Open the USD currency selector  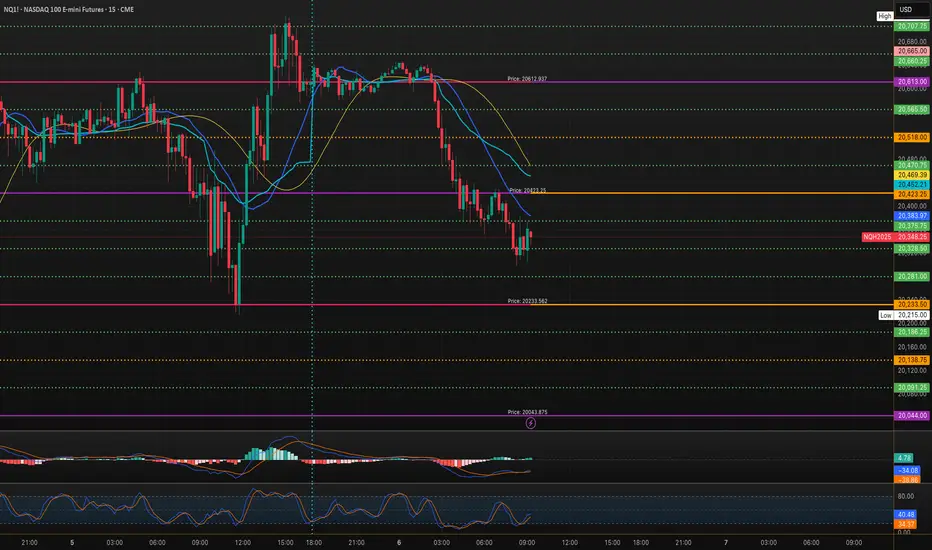(x=912, y=10)
